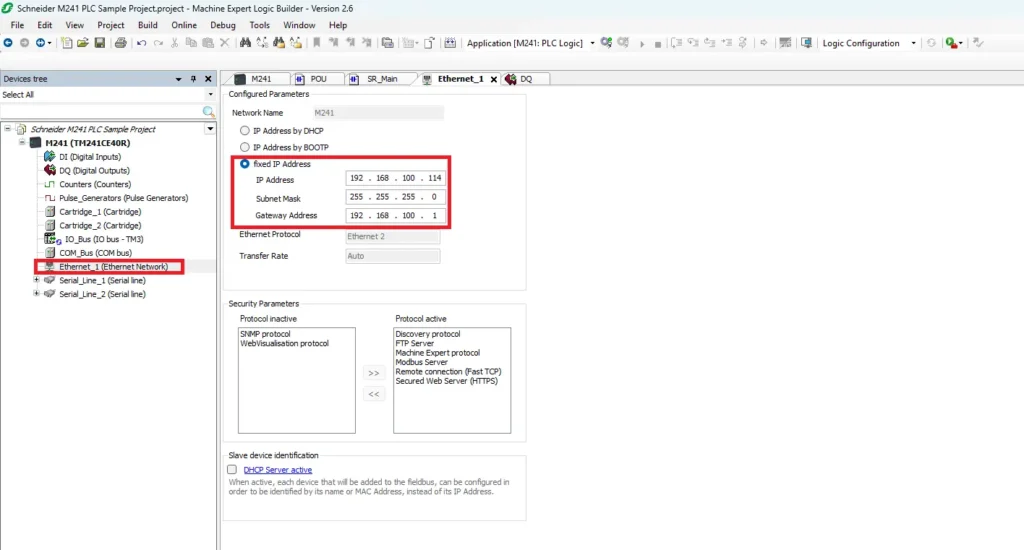This screenshot has width=1024, height=550.
Task: Click the Print icon in toolbar
Action: 121,43
